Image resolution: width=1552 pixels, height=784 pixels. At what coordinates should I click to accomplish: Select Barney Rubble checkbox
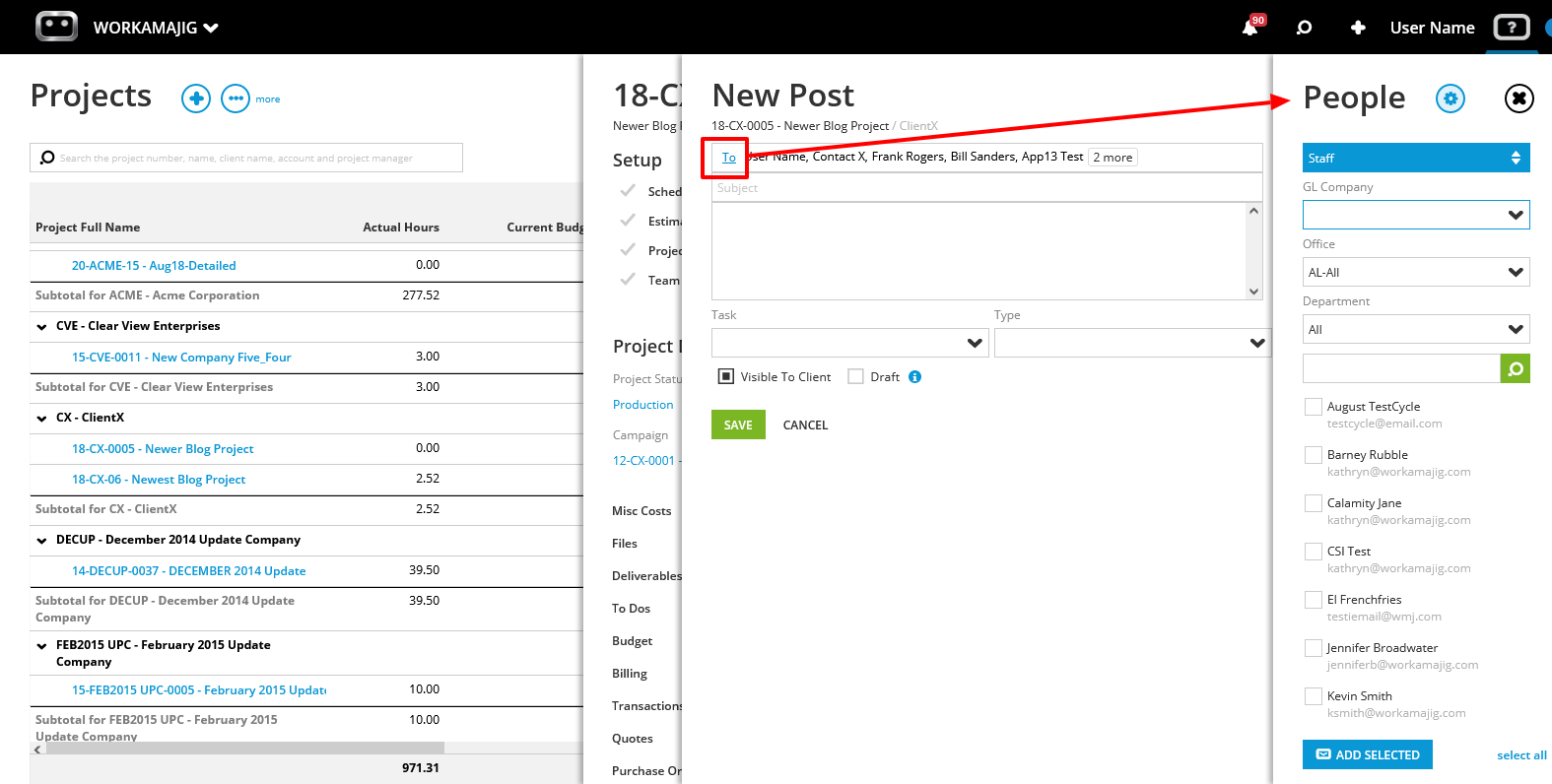tap(1313, 455)
